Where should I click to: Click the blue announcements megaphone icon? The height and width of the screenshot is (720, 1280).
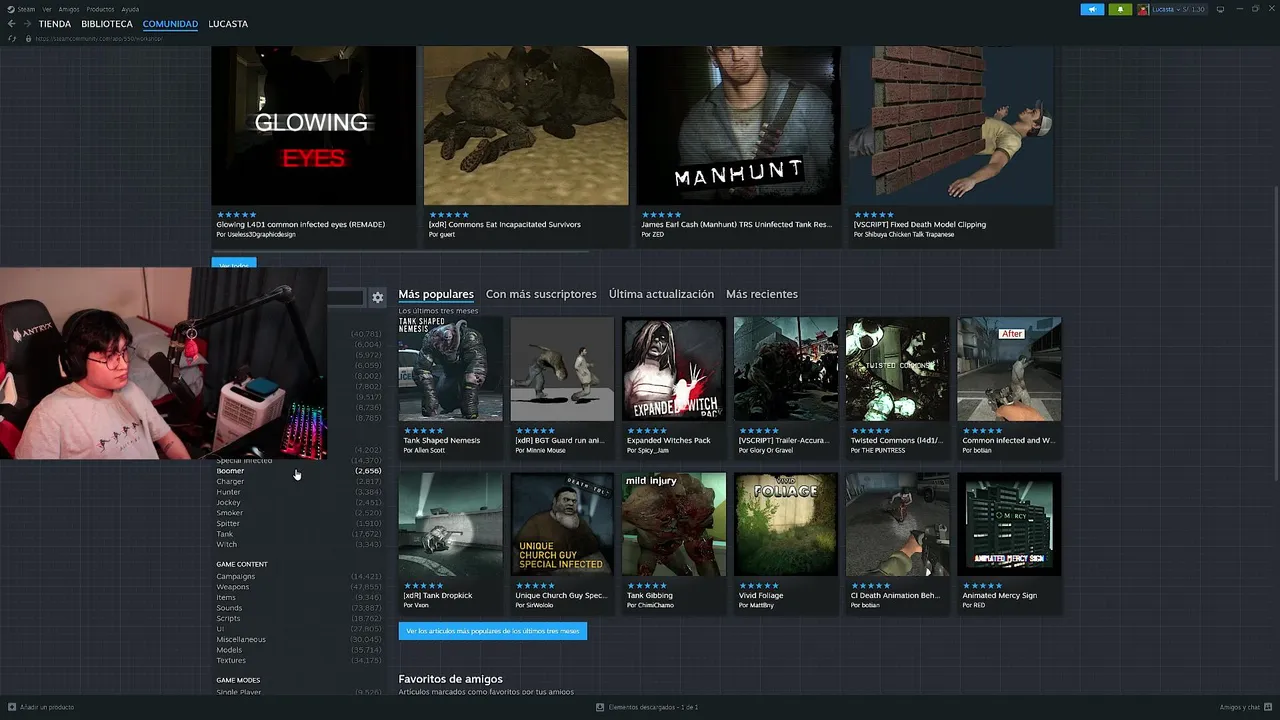point(1092,9)
